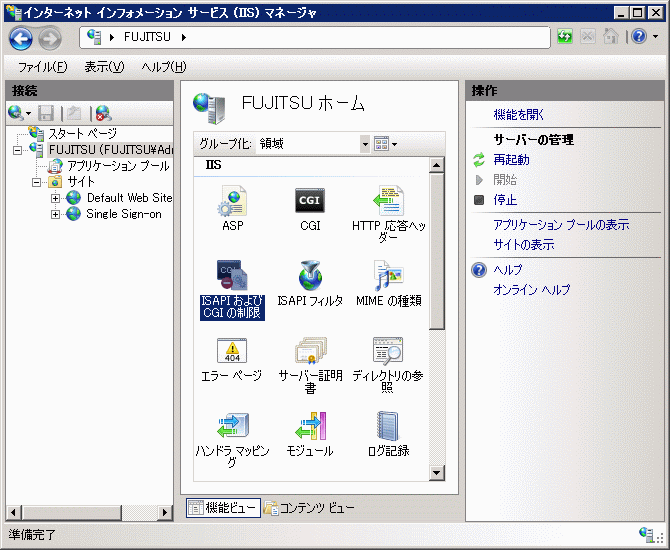
Task: Switch to 機能ビュー tab
Action: (x=223, y=508)
